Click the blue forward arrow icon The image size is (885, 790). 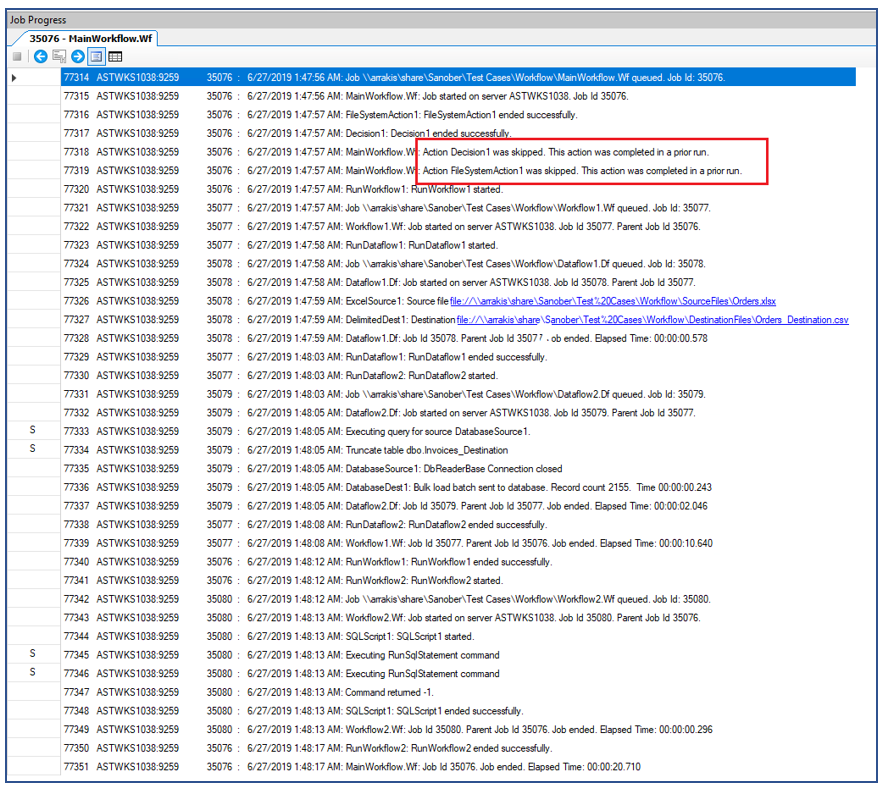[78, 57]
